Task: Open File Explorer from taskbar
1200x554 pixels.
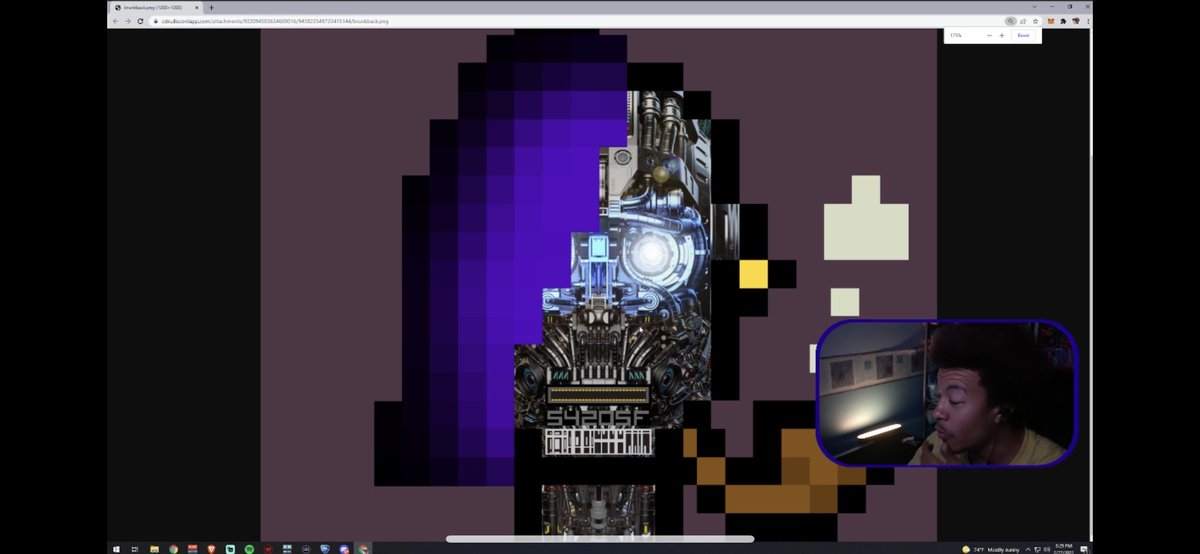Action: tap(154, 549)
